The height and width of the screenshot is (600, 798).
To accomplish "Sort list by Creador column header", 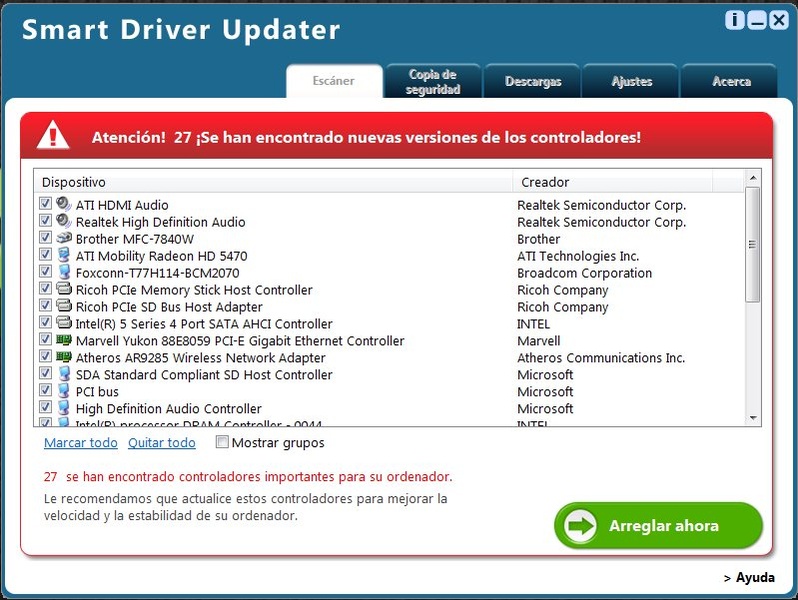I will 613,182.
